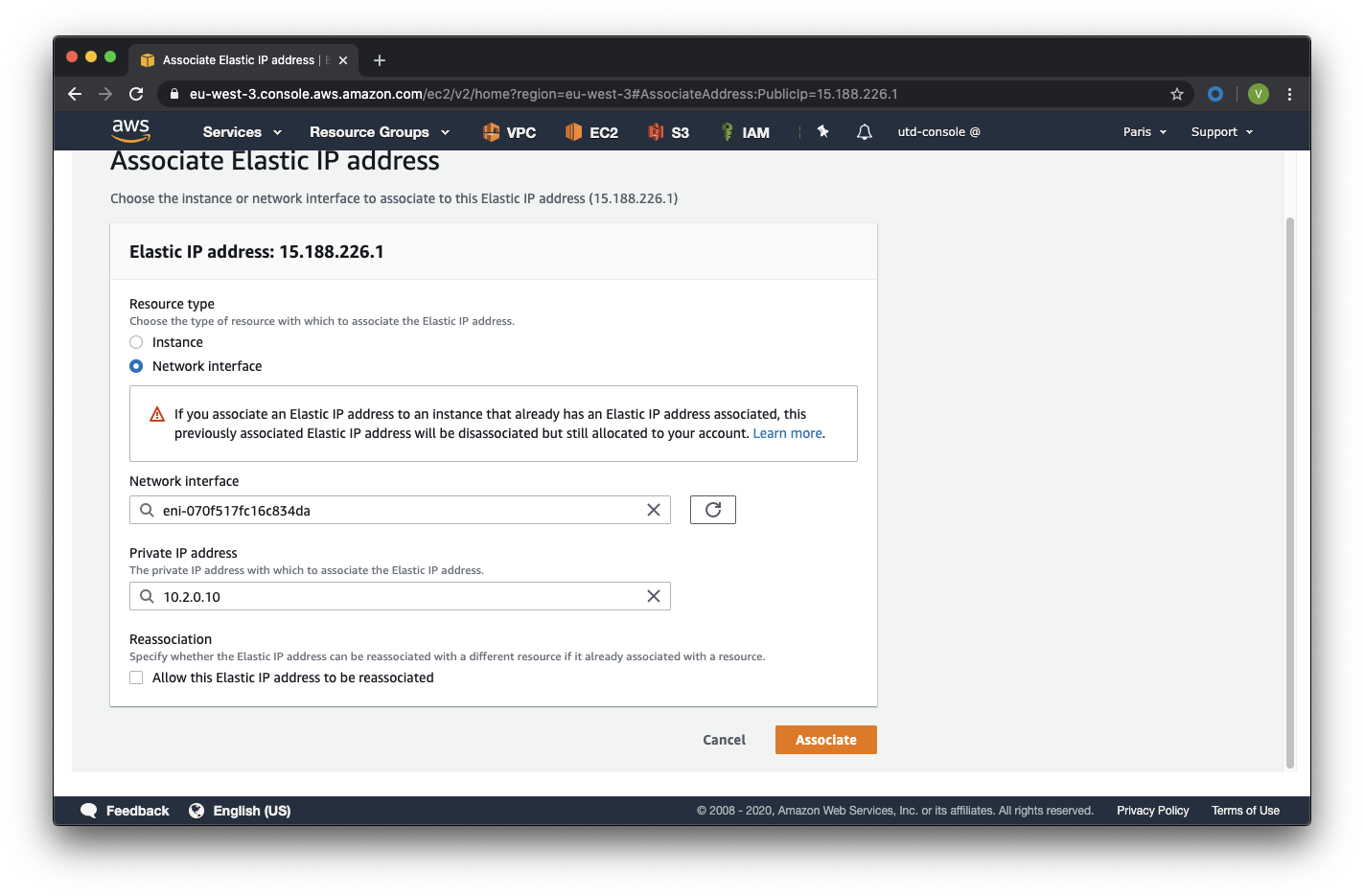The height and width of the screenshot is (896, 1364).
Task: Go forward in browser history
Action: coord(105,94)
